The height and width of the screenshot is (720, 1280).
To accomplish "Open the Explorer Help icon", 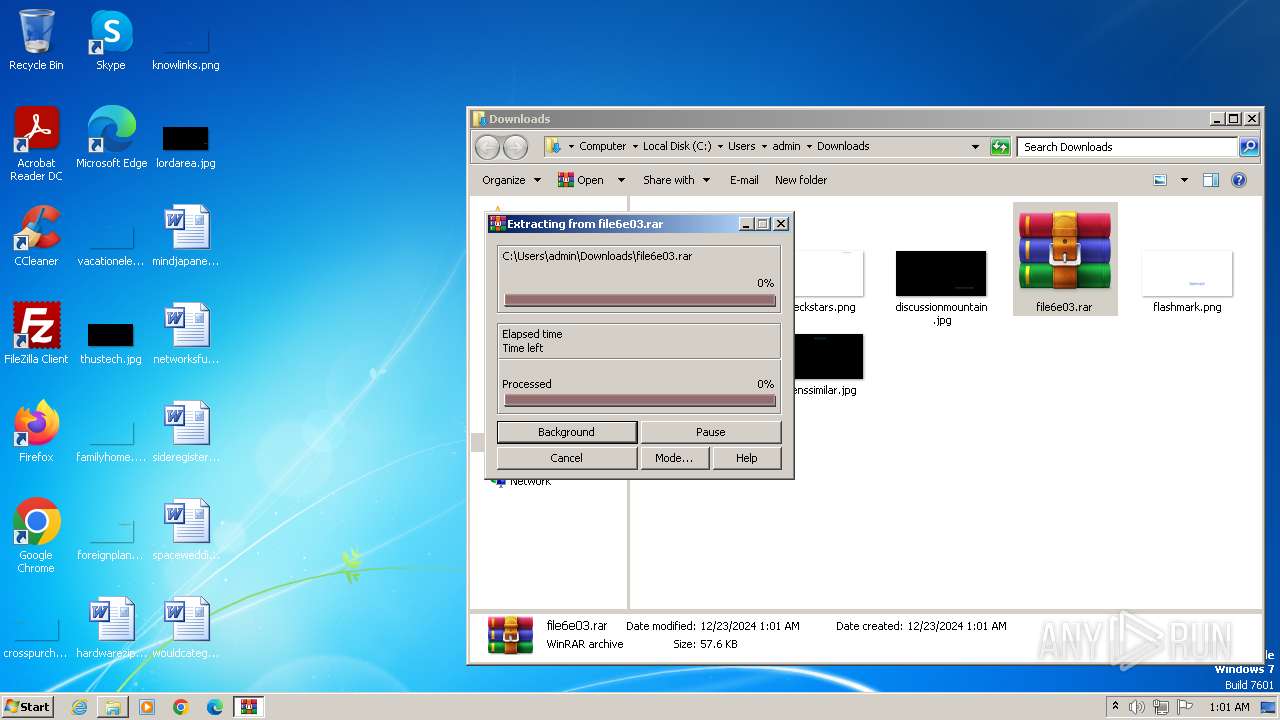I will coord(1239,180).
